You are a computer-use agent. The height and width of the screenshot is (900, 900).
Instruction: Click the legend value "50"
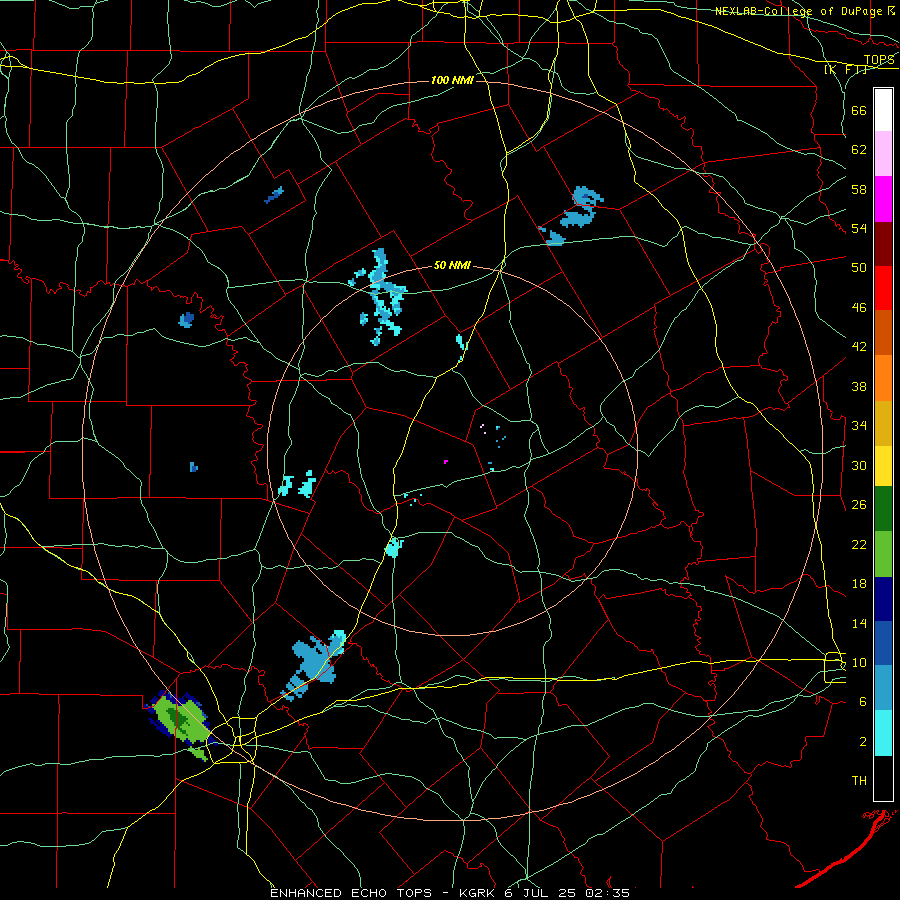coord(859,268)
